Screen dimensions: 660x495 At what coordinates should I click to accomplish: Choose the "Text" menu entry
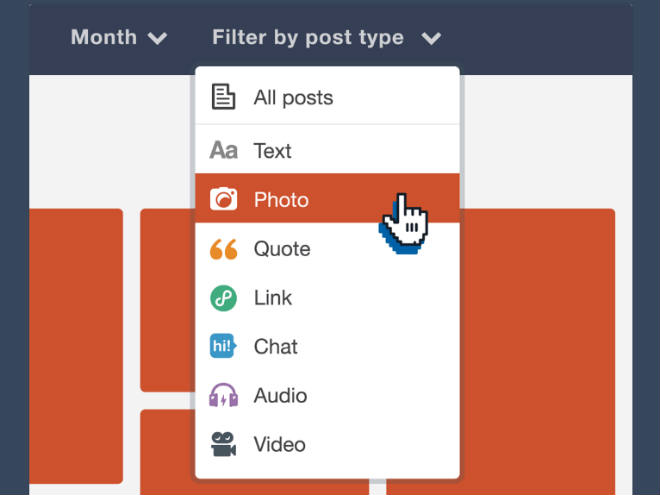pos(273,151)
